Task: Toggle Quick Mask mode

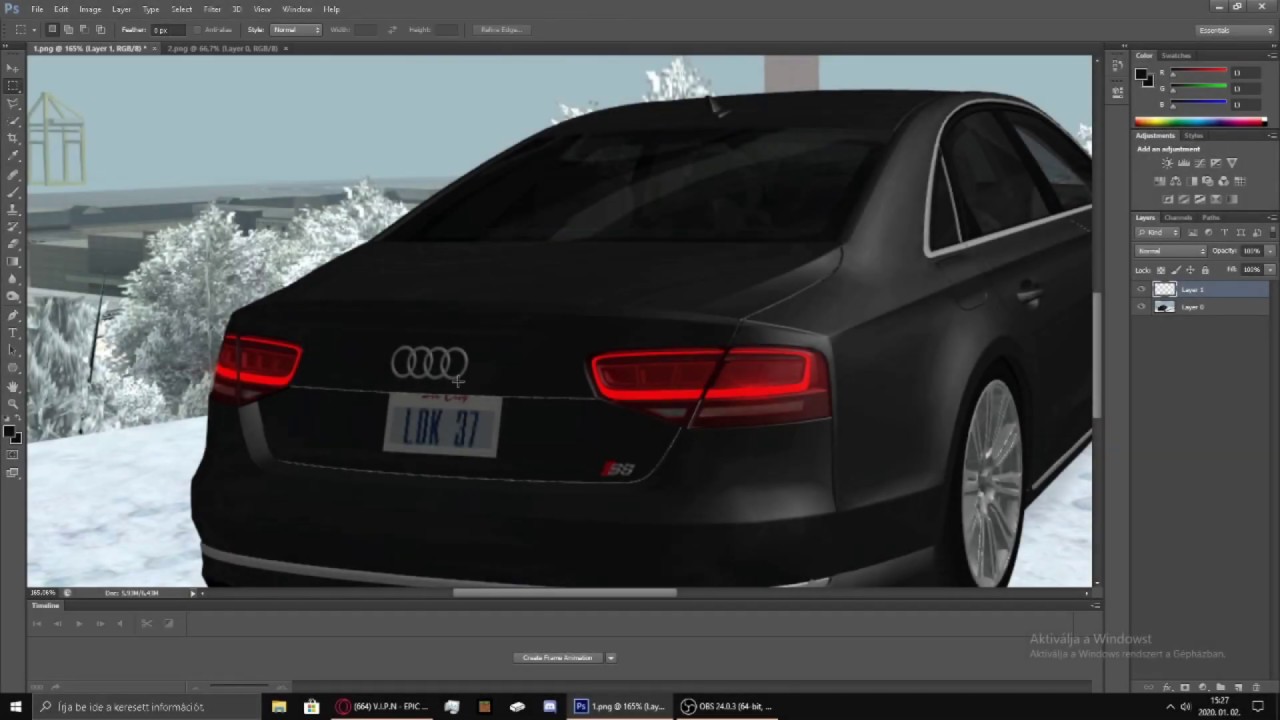Action: (13, 455)
